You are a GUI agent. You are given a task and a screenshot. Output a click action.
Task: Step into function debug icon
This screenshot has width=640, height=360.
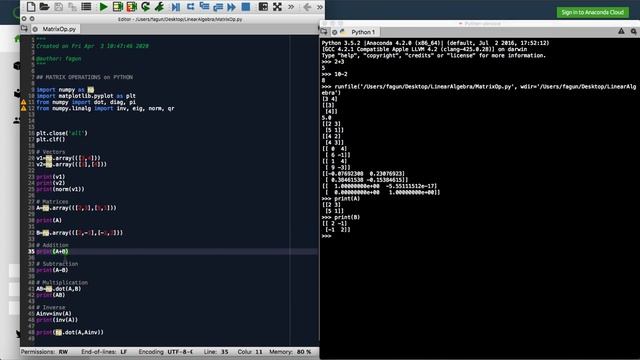point(204,7)
